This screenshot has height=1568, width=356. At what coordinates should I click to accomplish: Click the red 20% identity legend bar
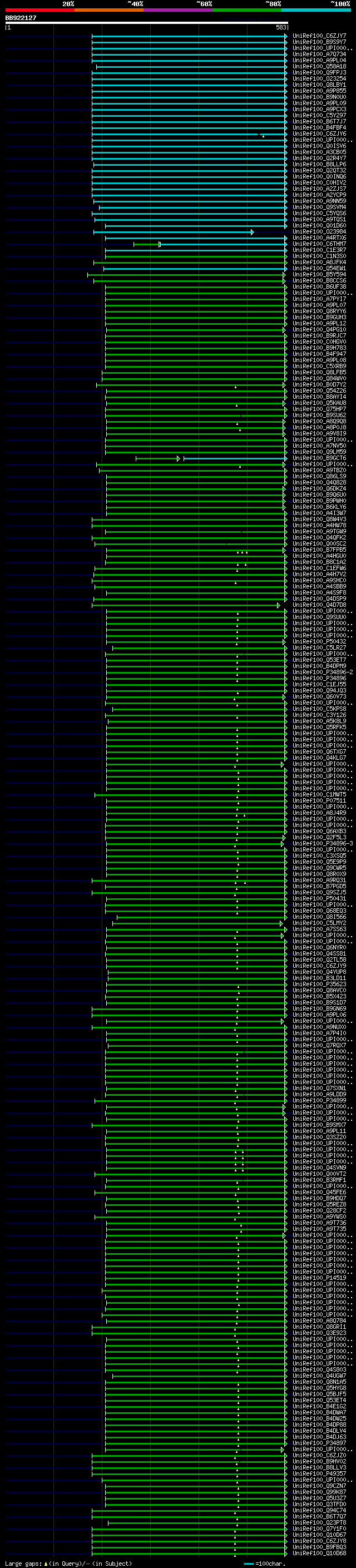coord(39,10)
